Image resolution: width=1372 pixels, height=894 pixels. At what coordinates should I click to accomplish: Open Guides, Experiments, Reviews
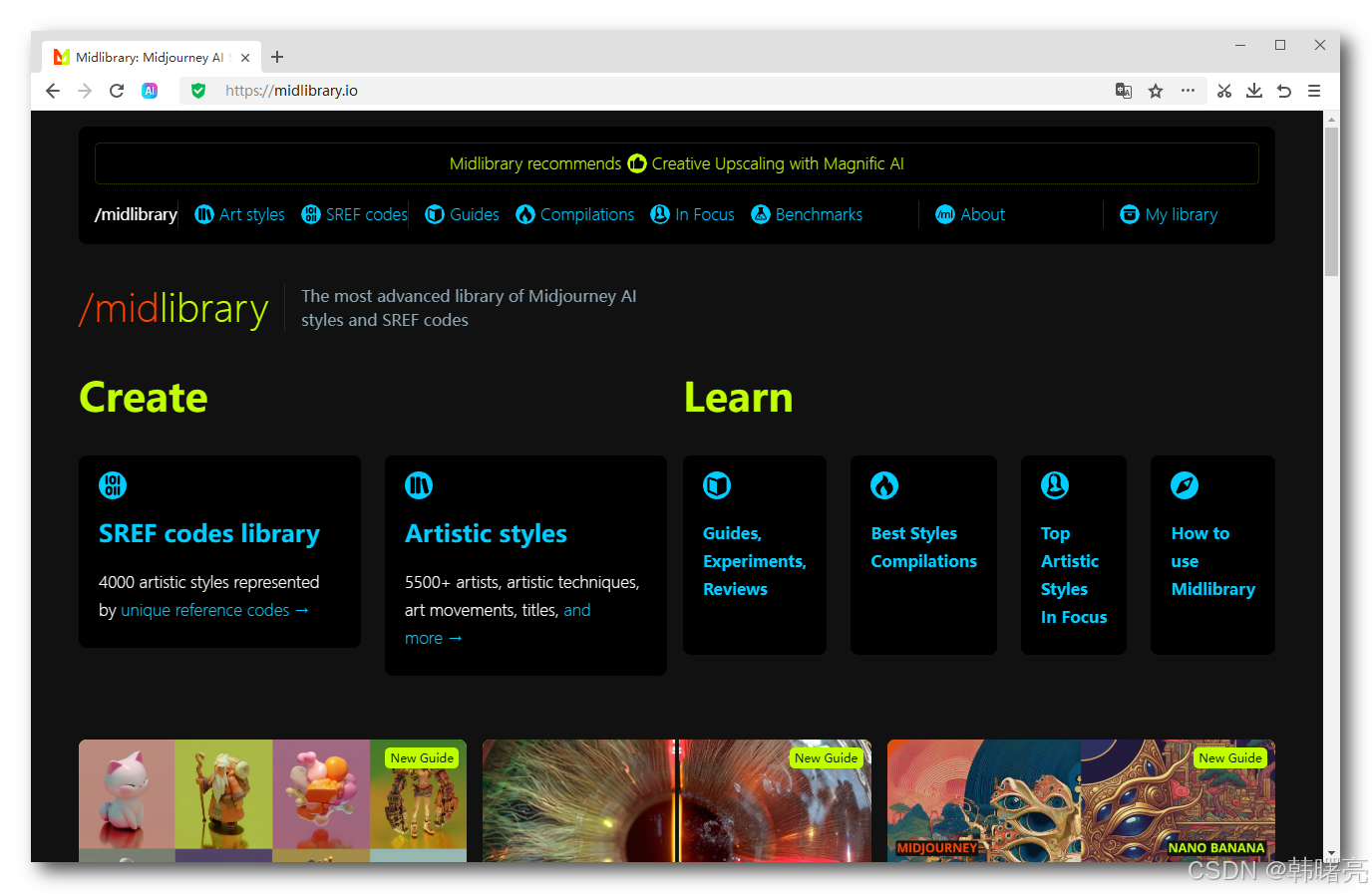pyautogui.click(x=755, y=561)
